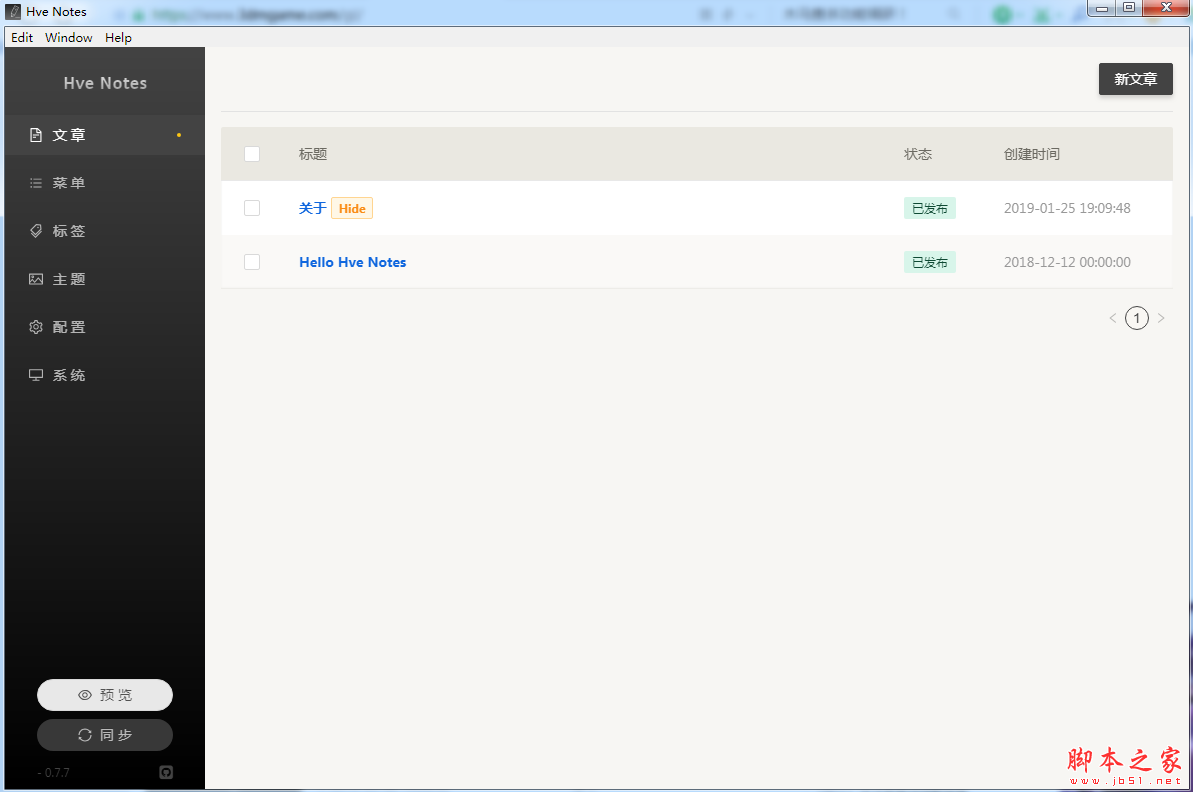Switch to the 配置 settings section
1193x792 pixels.
tap(105, 327)
